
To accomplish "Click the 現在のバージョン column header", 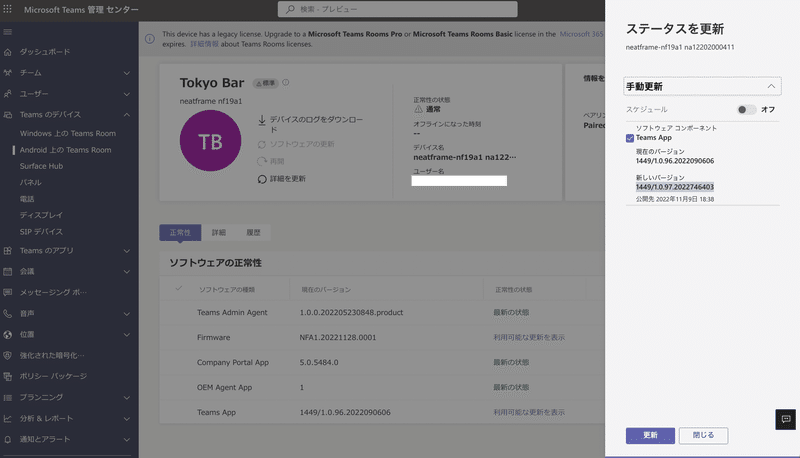I will [x=326, y=290].
